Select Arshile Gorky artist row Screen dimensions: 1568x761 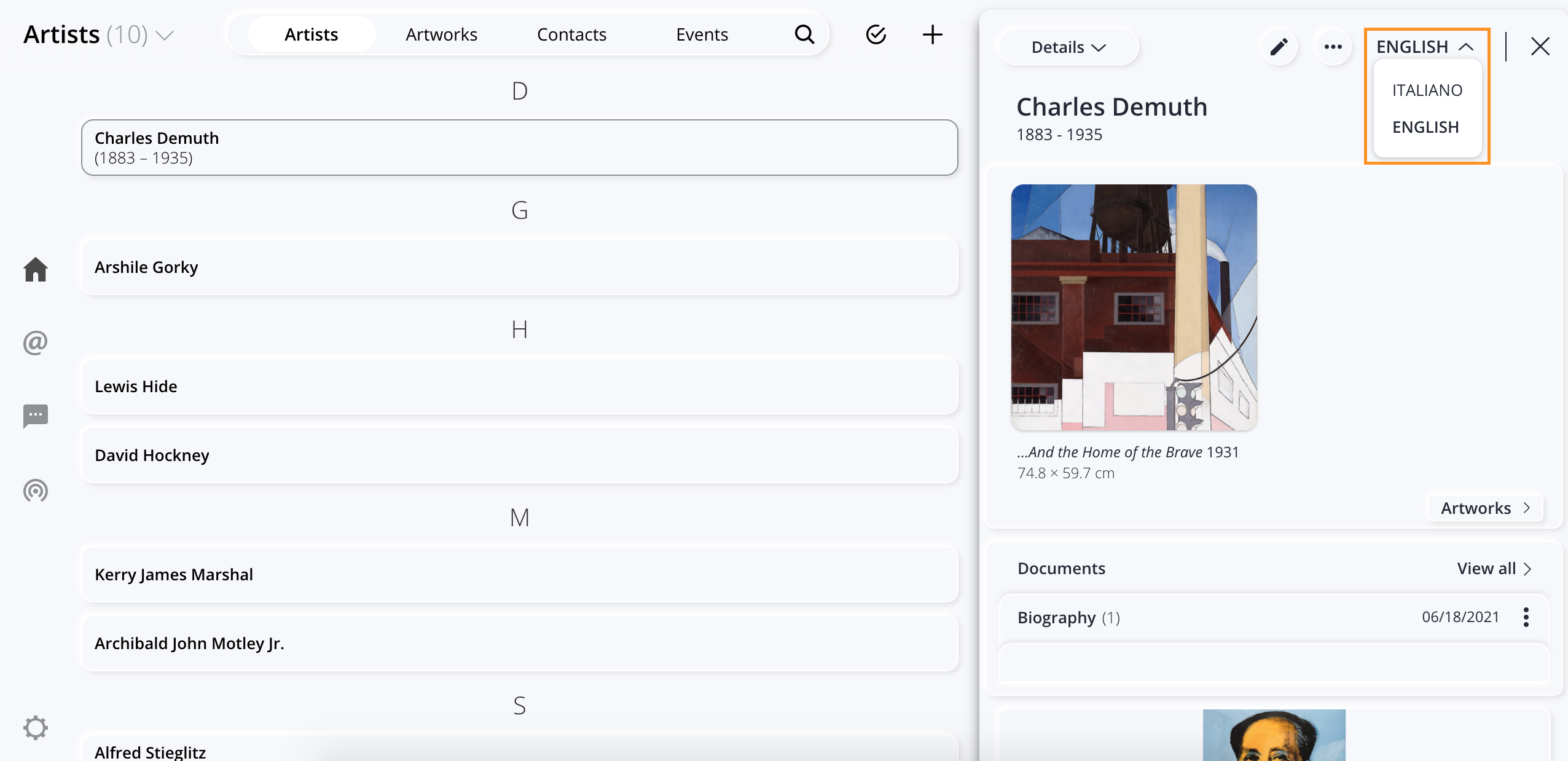click(520, 267)
